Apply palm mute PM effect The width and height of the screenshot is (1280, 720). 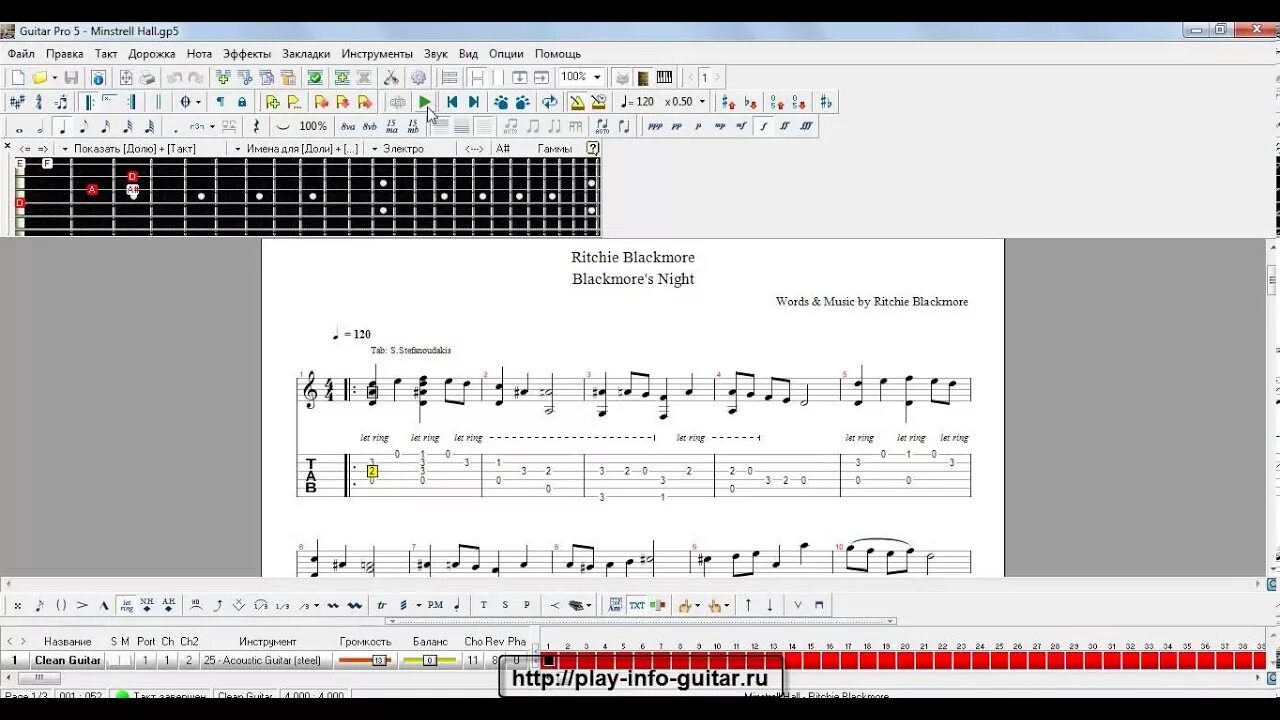point(435,605)
